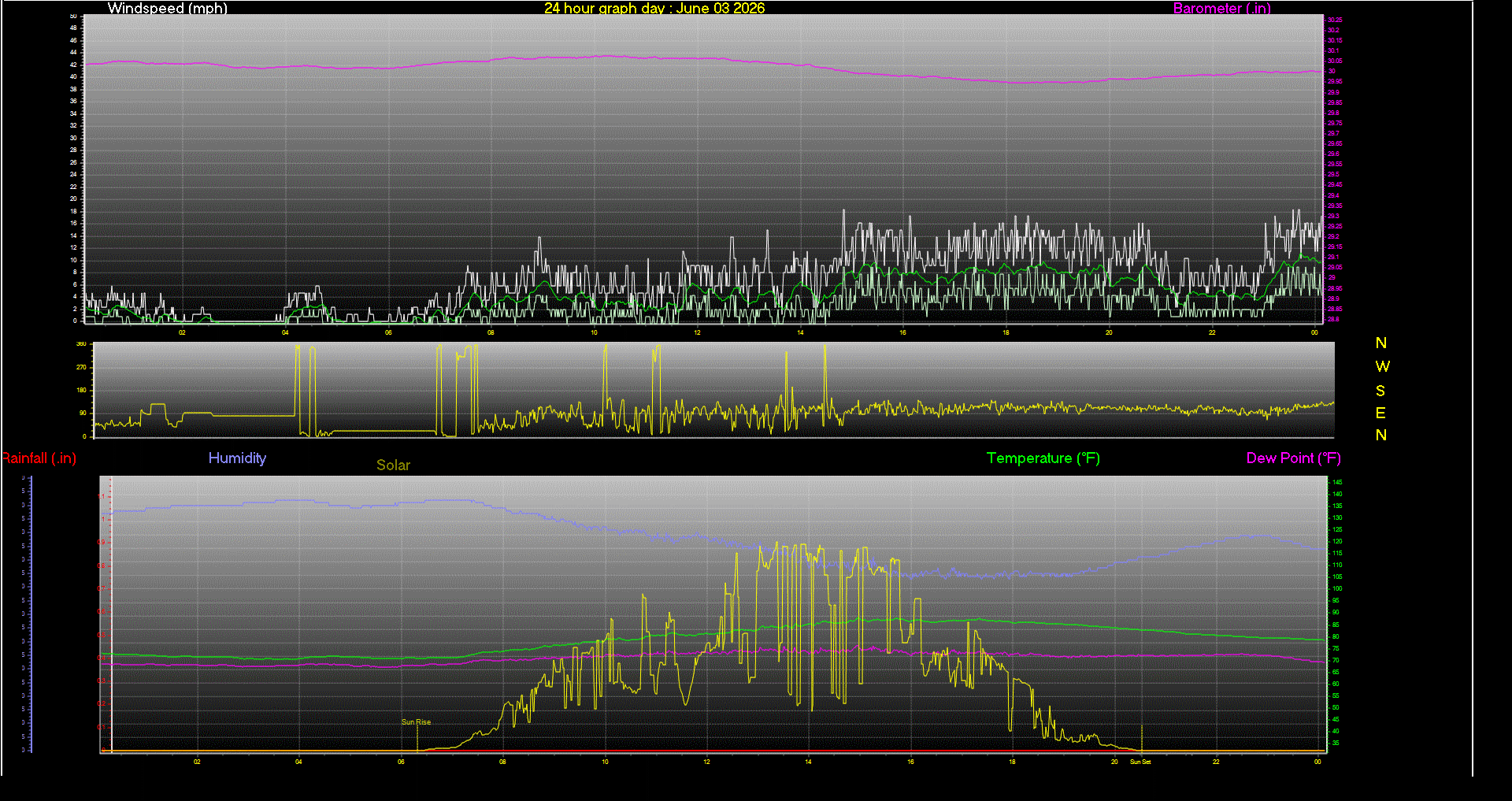Click the "270" wind direction axis value
The width and height of the screenshot is (1512, 801).
point(81,367)
